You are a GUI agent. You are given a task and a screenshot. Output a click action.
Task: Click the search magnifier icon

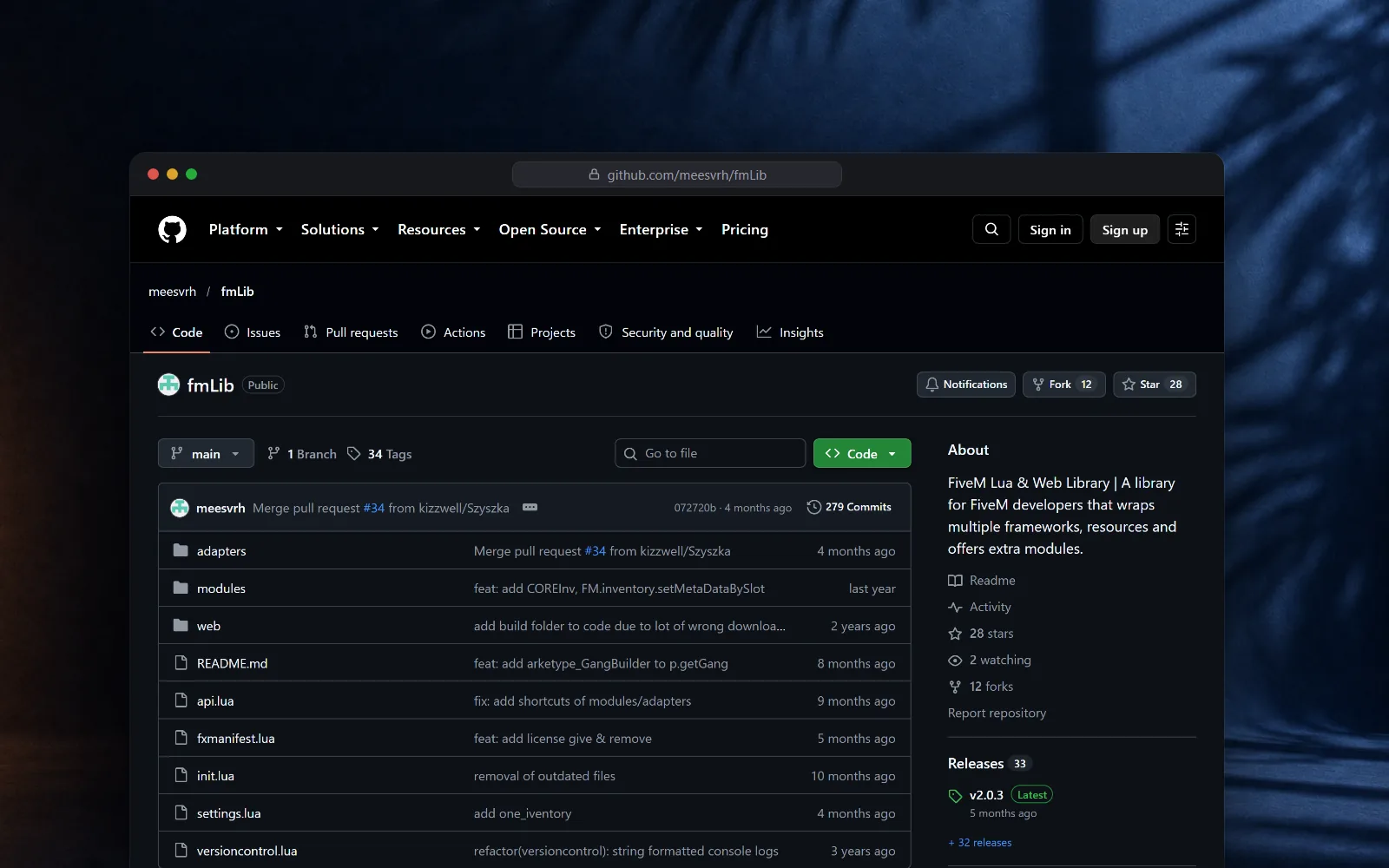click(x=991, y=229)
